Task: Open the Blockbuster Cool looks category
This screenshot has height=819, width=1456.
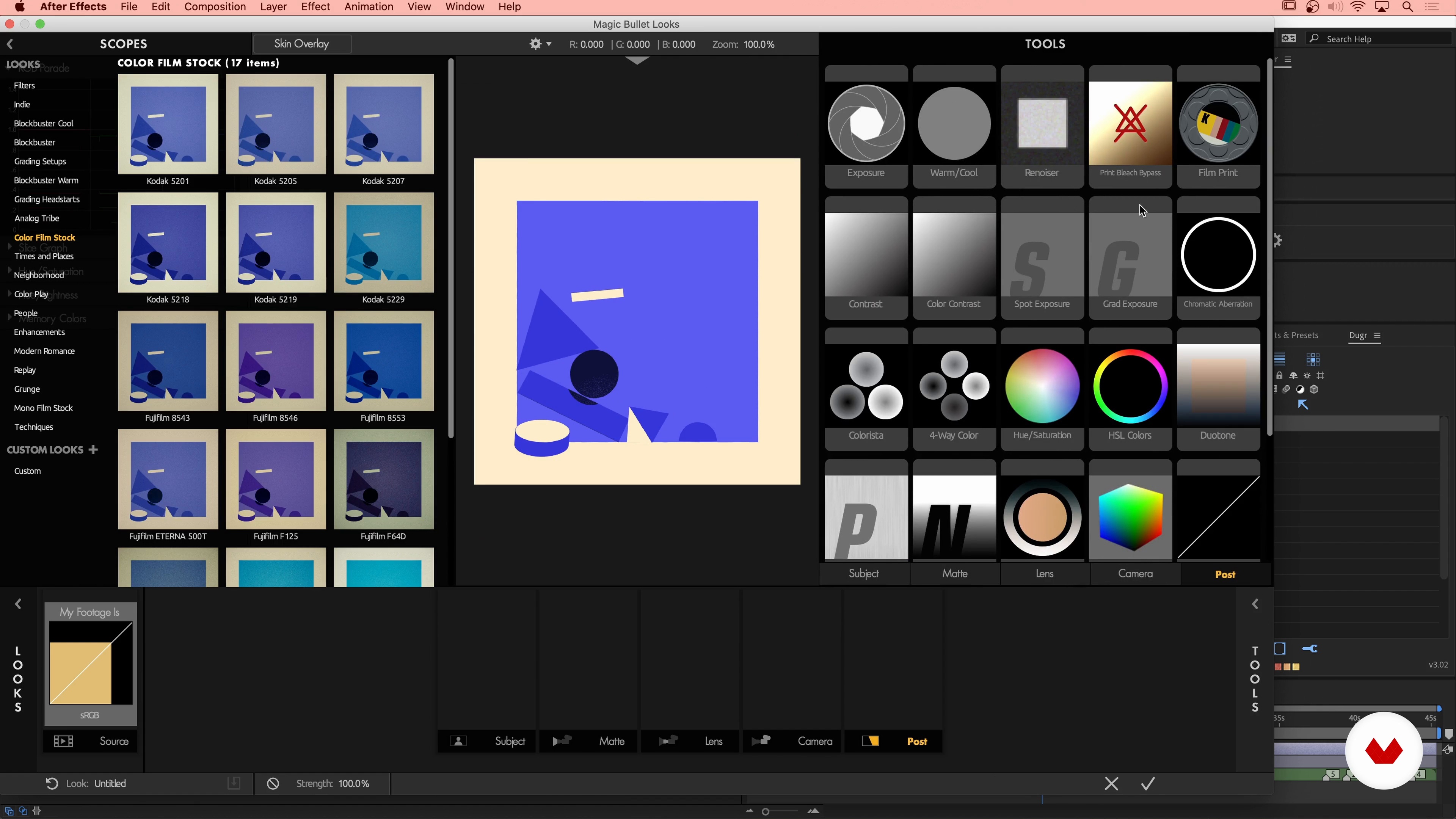Action: pyautogui.click(x=44, y=123)
